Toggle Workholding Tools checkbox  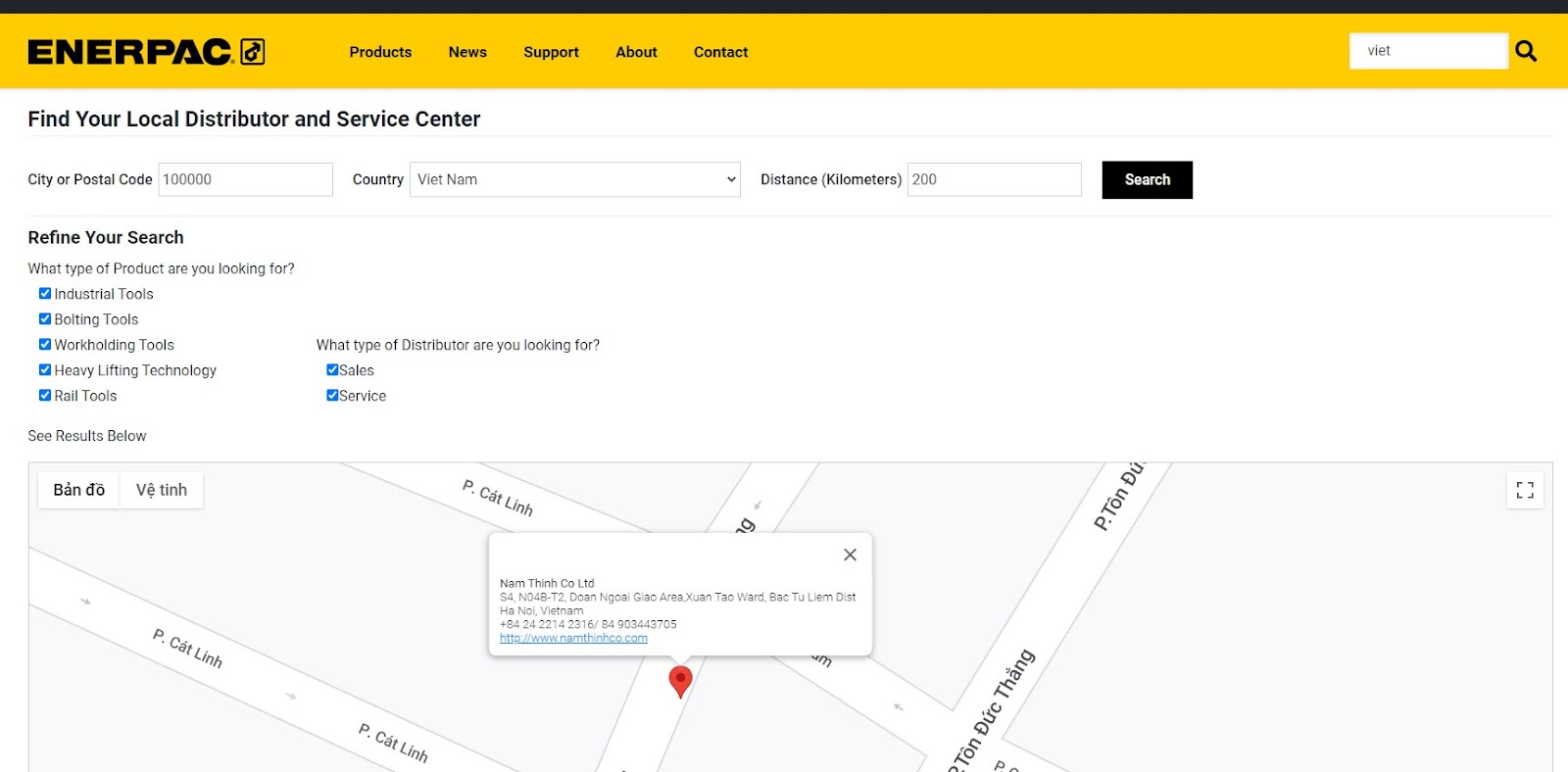coord(45,344)
